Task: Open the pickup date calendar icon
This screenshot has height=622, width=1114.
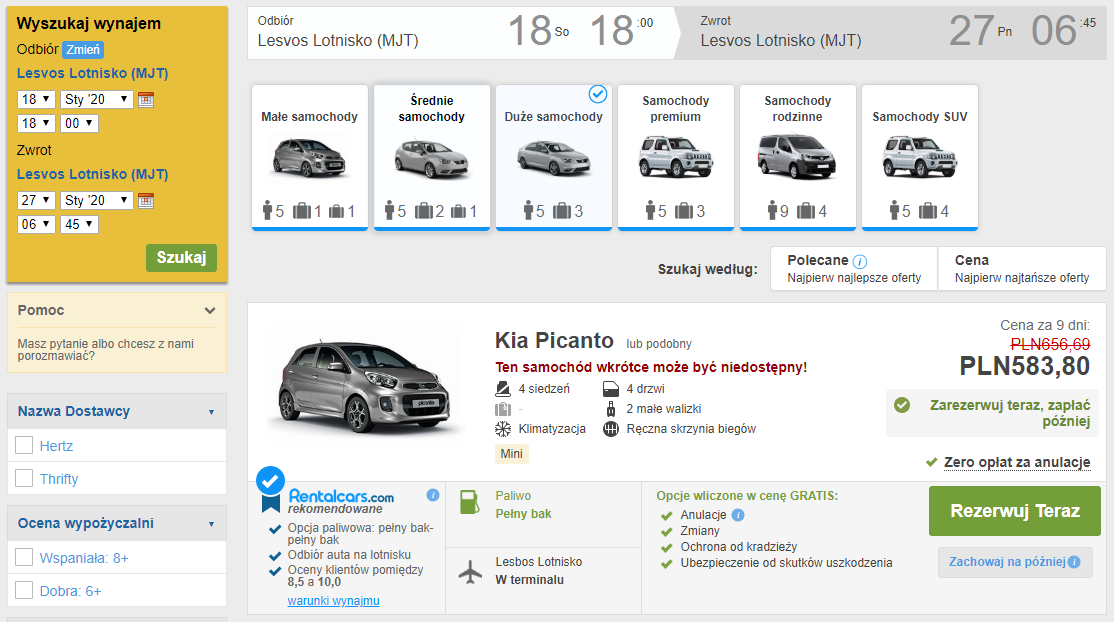Action: [x=146, y=100]
